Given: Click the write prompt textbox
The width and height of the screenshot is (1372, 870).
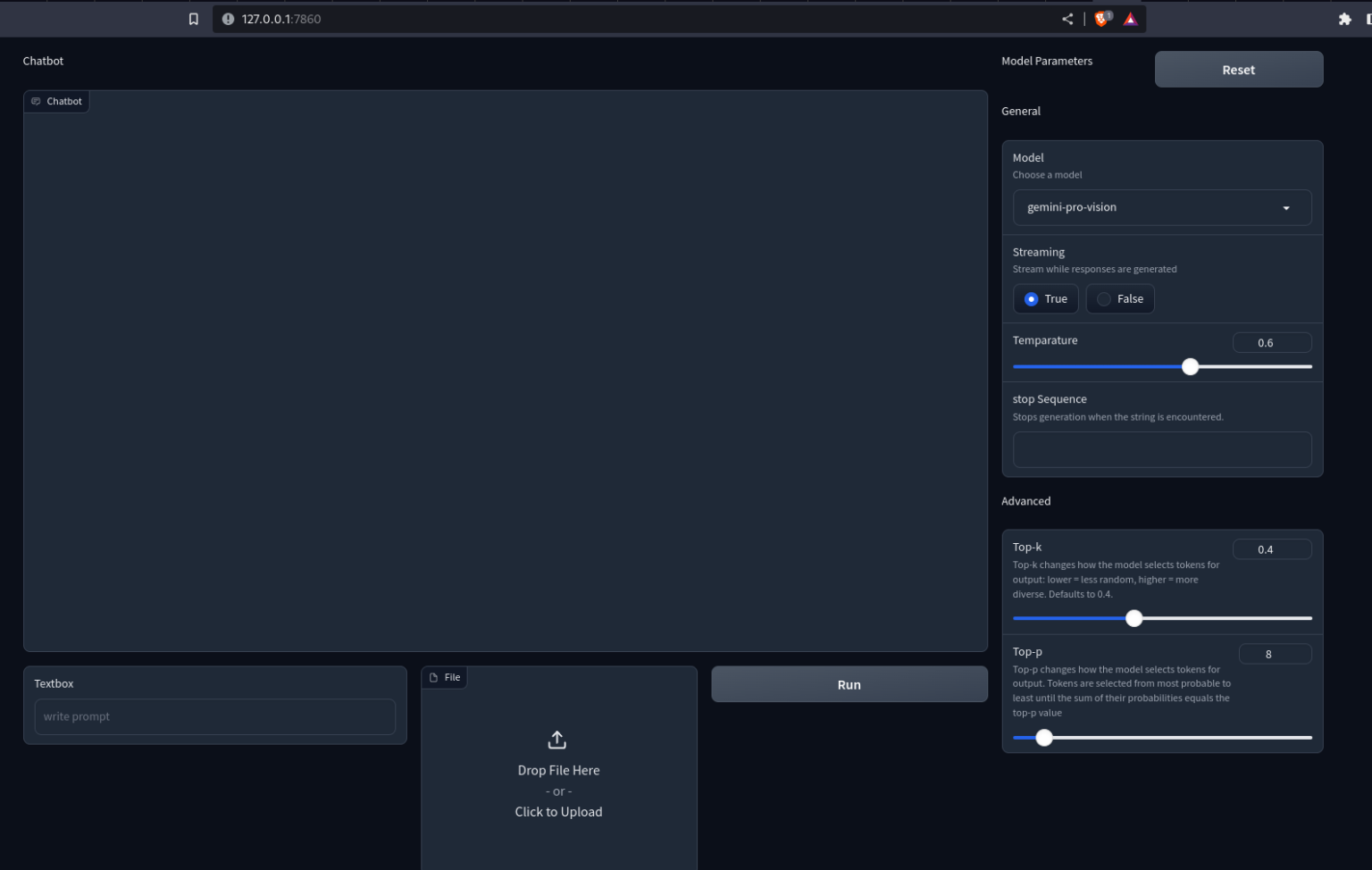Looking at the screenshot, I should pyautogui.click(x=214, y=716).
